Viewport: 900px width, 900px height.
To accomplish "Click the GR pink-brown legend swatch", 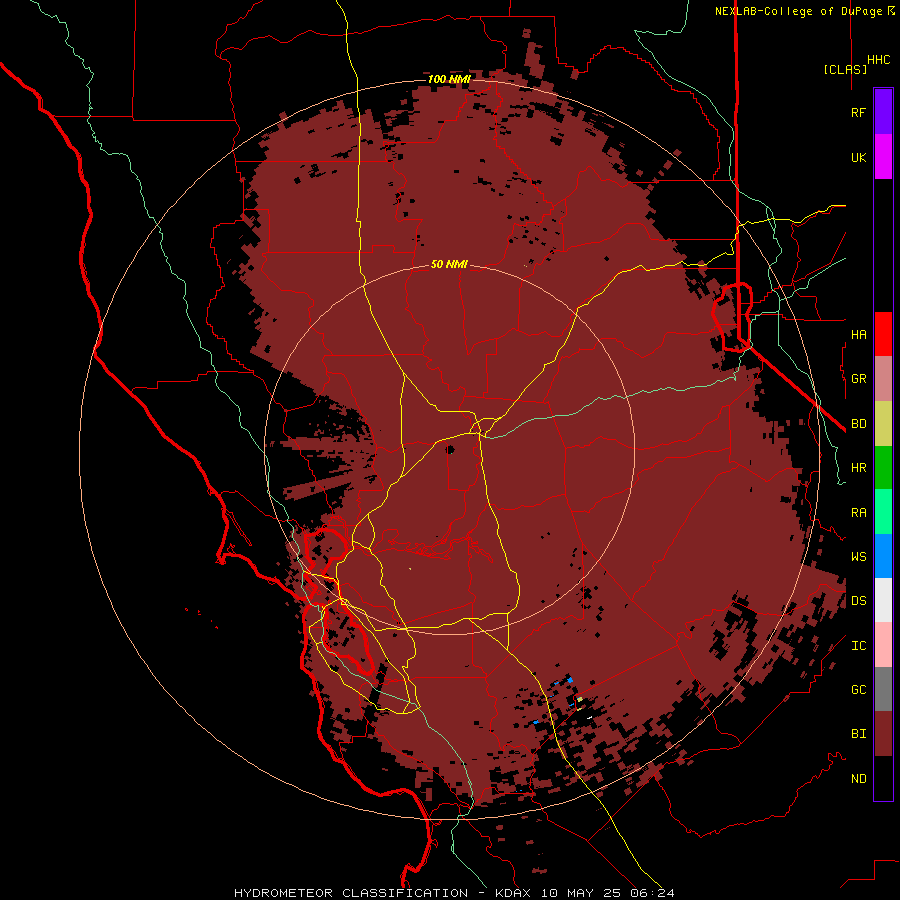I will [883, 379].
